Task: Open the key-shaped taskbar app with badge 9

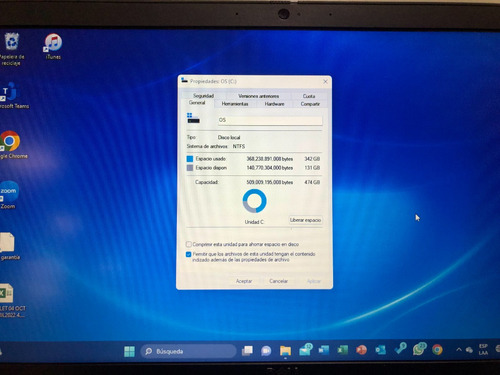Action: (x=400, y=349)
